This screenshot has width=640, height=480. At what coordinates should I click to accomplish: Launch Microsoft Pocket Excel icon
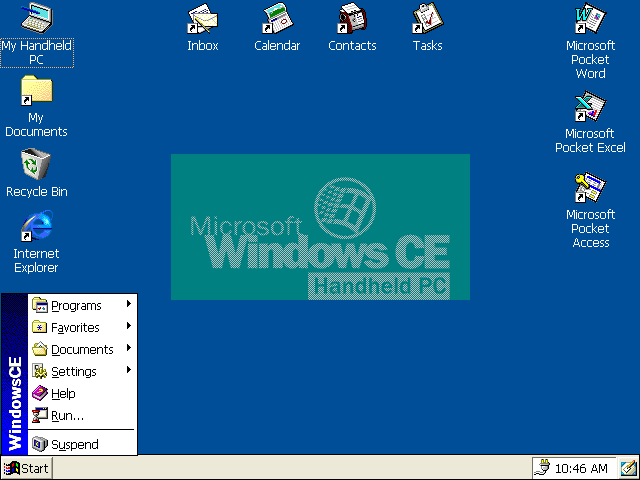tap(590, 107)
